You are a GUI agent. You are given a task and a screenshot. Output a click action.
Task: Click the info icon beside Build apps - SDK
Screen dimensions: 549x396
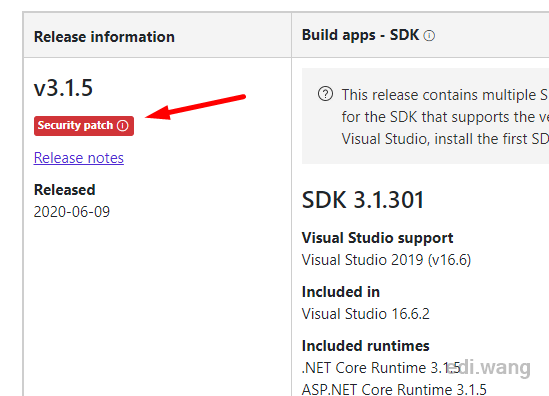point(429,36)
